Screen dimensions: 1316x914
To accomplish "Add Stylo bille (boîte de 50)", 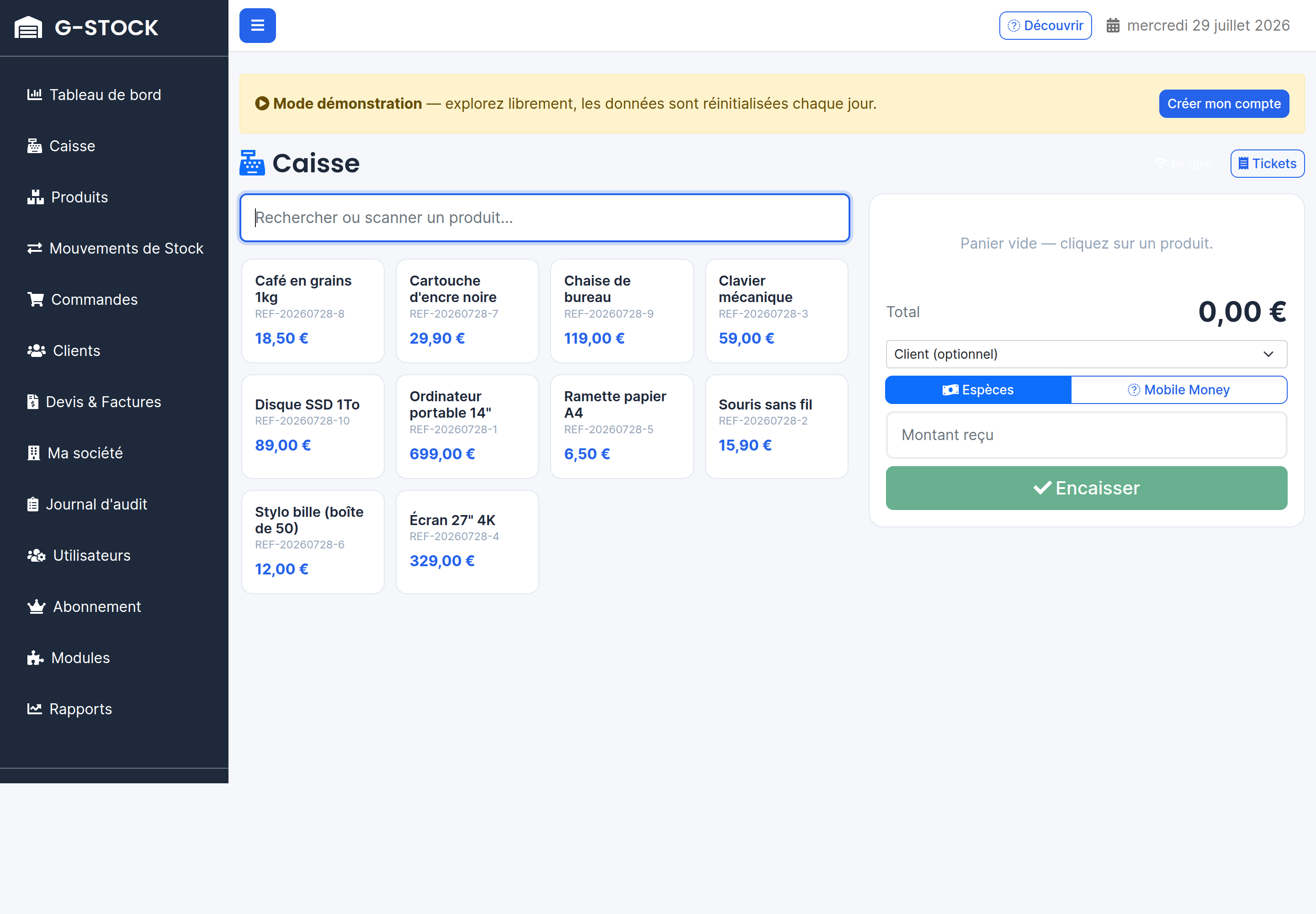I will (313, 542).
